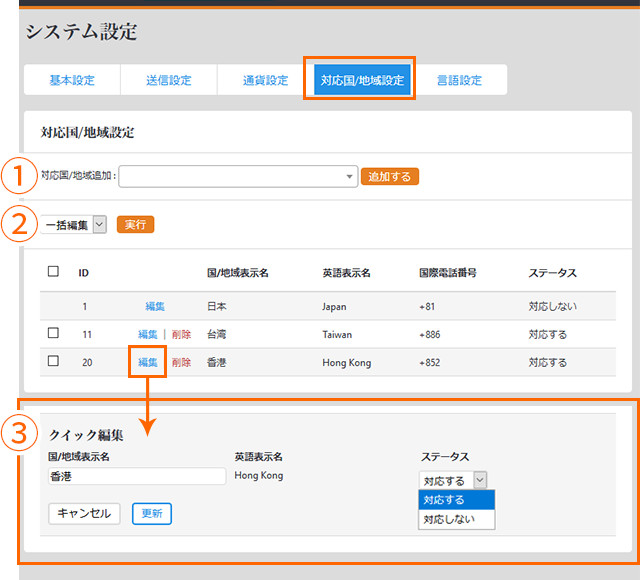The width and height of the screenshot is (640, 580).
Task: Go to the 言語設定 tab
Action: 459,80
